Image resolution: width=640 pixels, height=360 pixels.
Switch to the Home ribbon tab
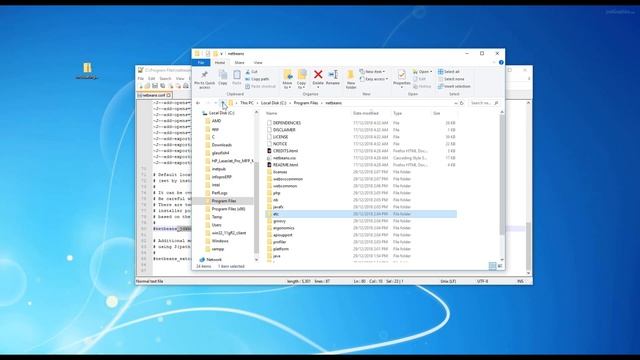[220, 62]
